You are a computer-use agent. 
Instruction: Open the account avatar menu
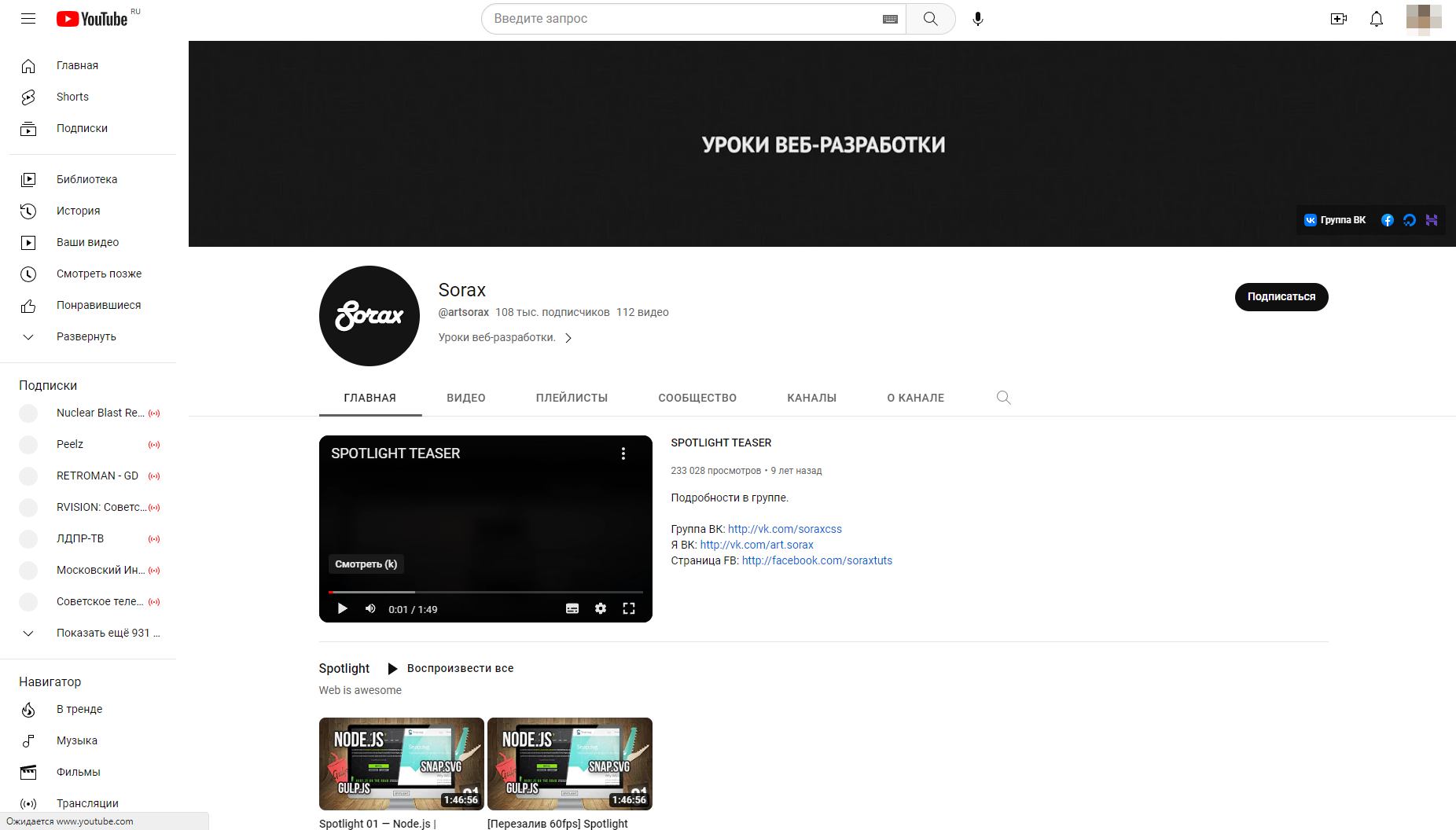pos(1424,18)
